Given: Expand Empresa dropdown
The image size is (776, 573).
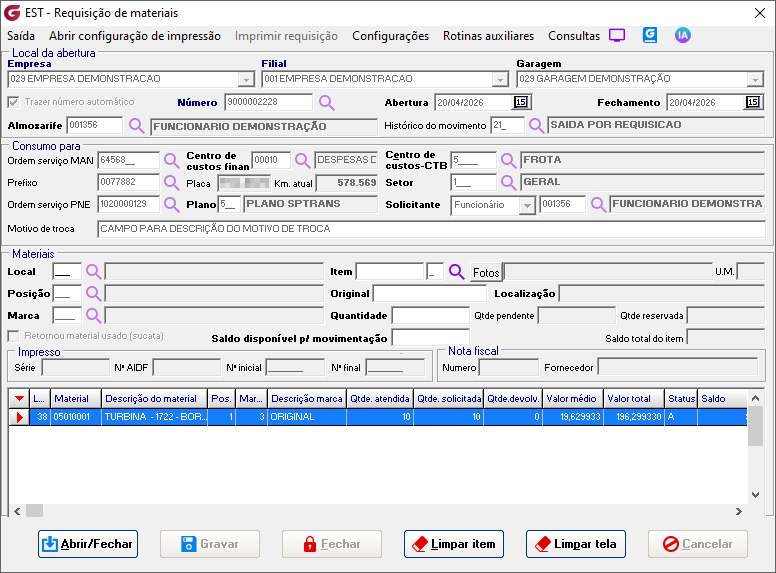Looking at the screenshot, I should (x=246, y=79).
